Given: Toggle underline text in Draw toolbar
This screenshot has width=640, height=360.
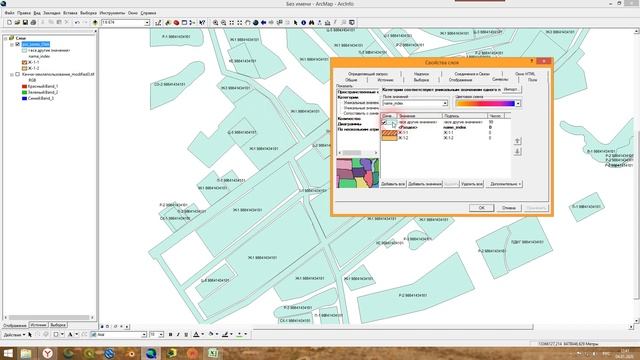Looking at the screenshot, I should coord(186,335).
